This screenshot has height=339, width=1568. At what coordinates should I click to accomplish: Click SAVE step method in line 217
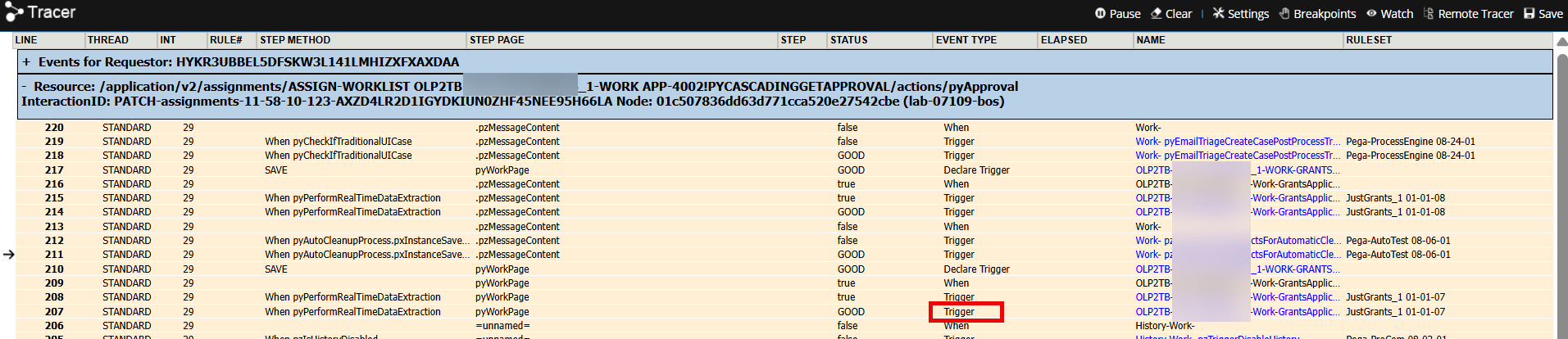276,170
